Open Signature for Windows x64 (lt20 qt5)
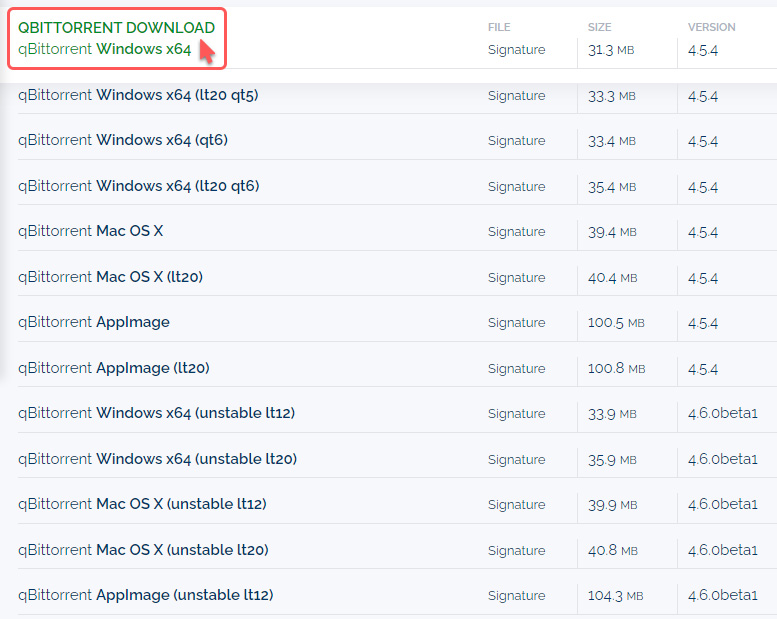The image size is (777, 619). pos(516,96)
